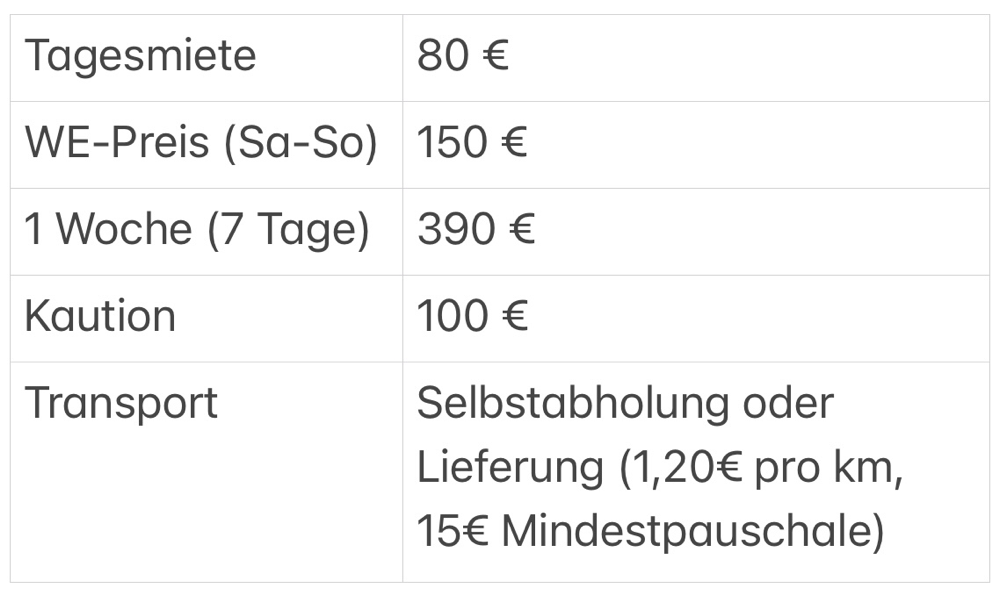1000x603 pixels.
Task: Click the 390 € weekly price
Action: coord(476,229)
